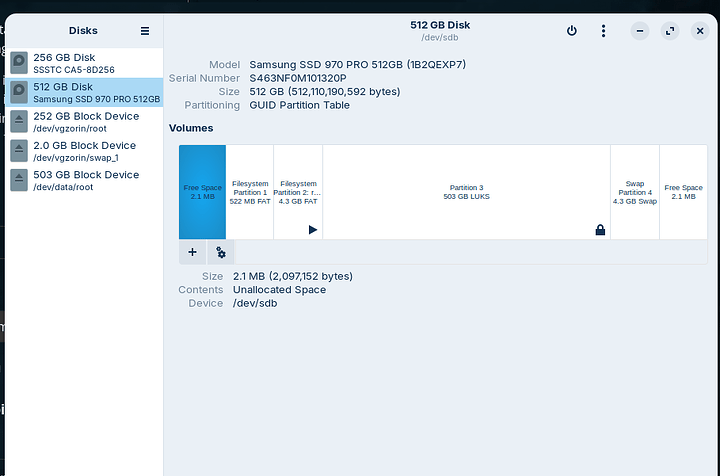Viewport: 720px width, 476px height.
Task: Click eject icon of 2.0 GB Block Device
Action: point(19,151)
